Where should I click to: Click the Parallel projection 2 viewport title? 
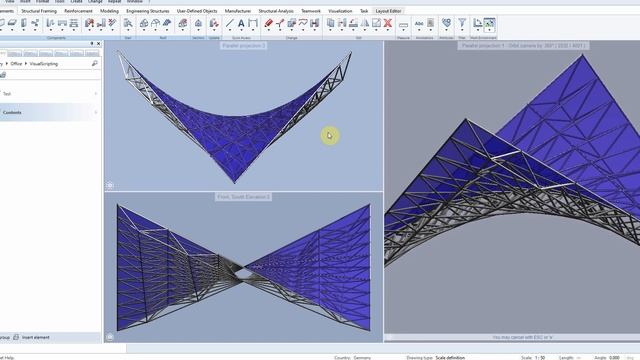(243, 45)
